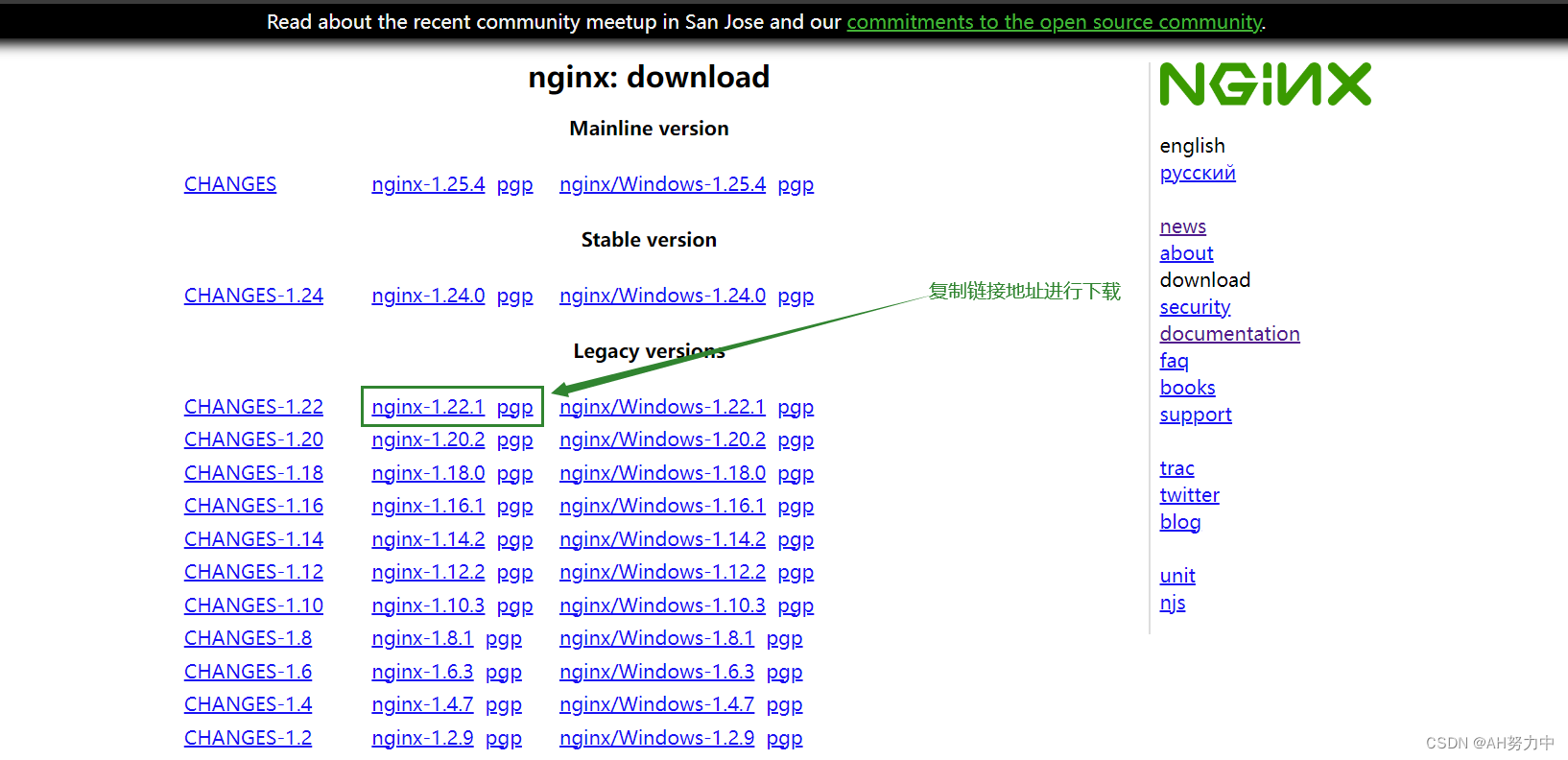Open the twitter link
The width and height of the screenshot is (1568, 760).
(x=1189, y=495)
